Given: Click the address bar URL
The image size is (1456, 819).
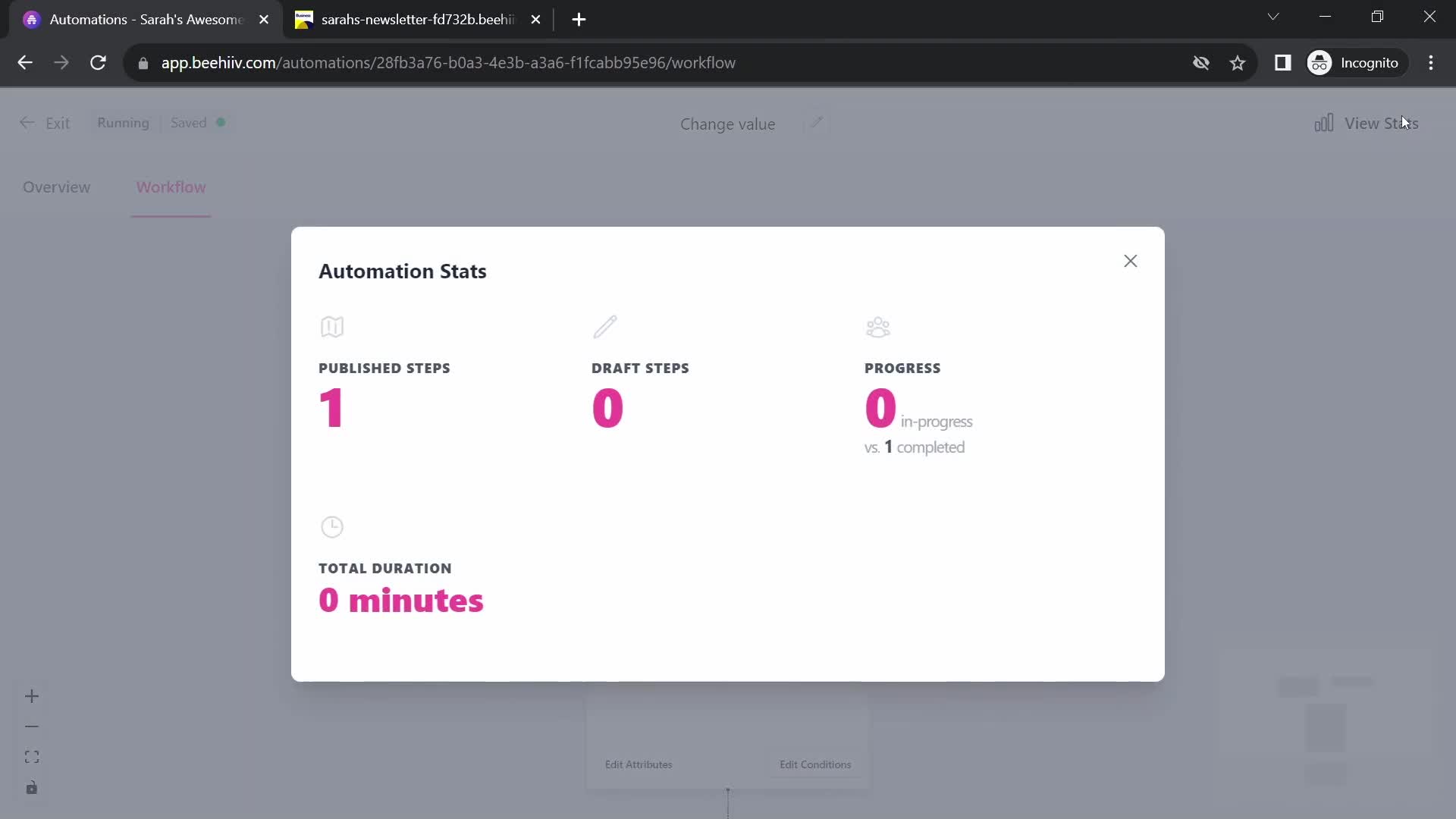Looking at the screenshot, I should (x=448, y=63).
